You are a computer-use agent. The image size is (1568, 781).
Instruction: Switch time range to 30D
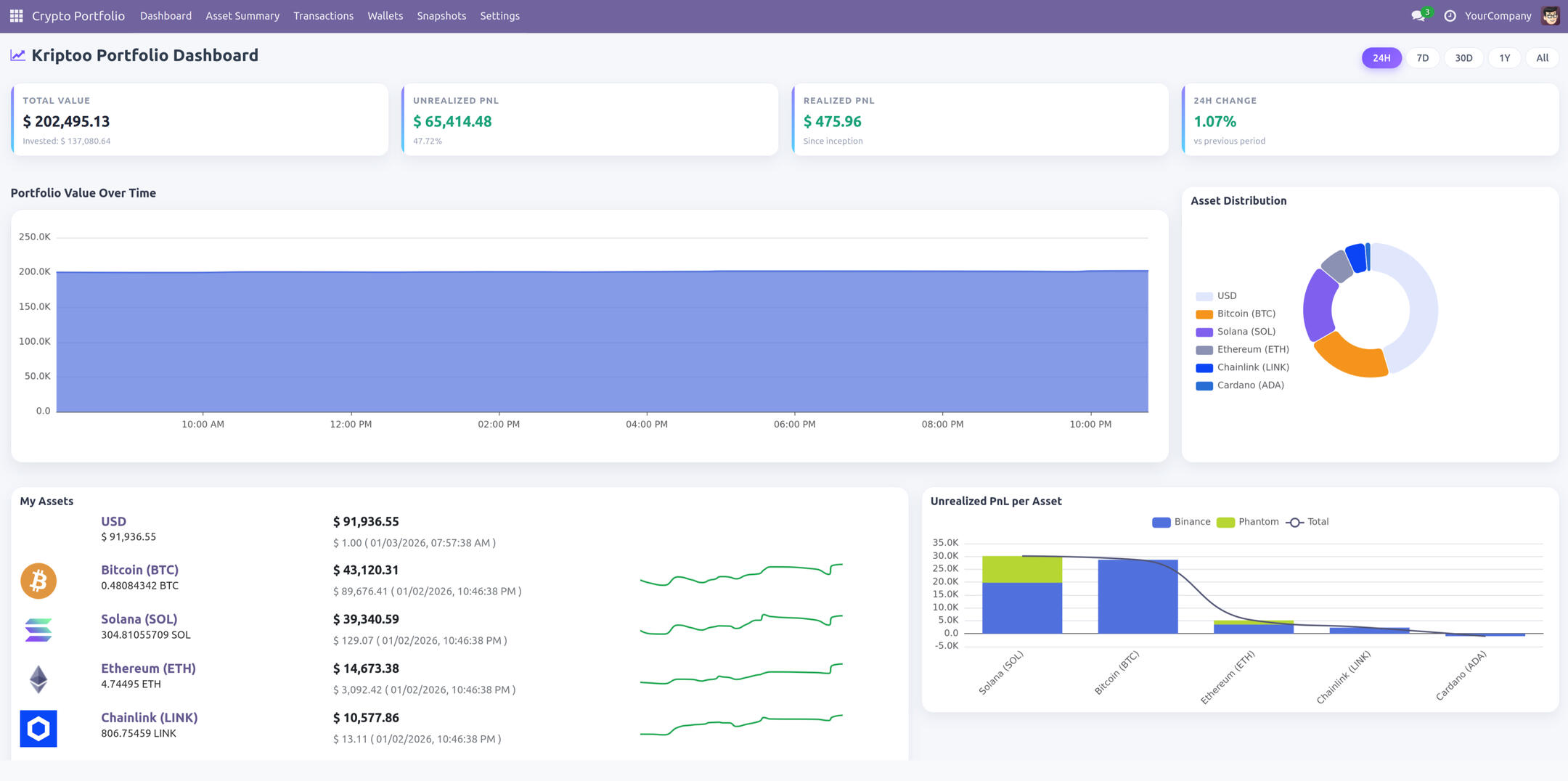pos(1463,58)
